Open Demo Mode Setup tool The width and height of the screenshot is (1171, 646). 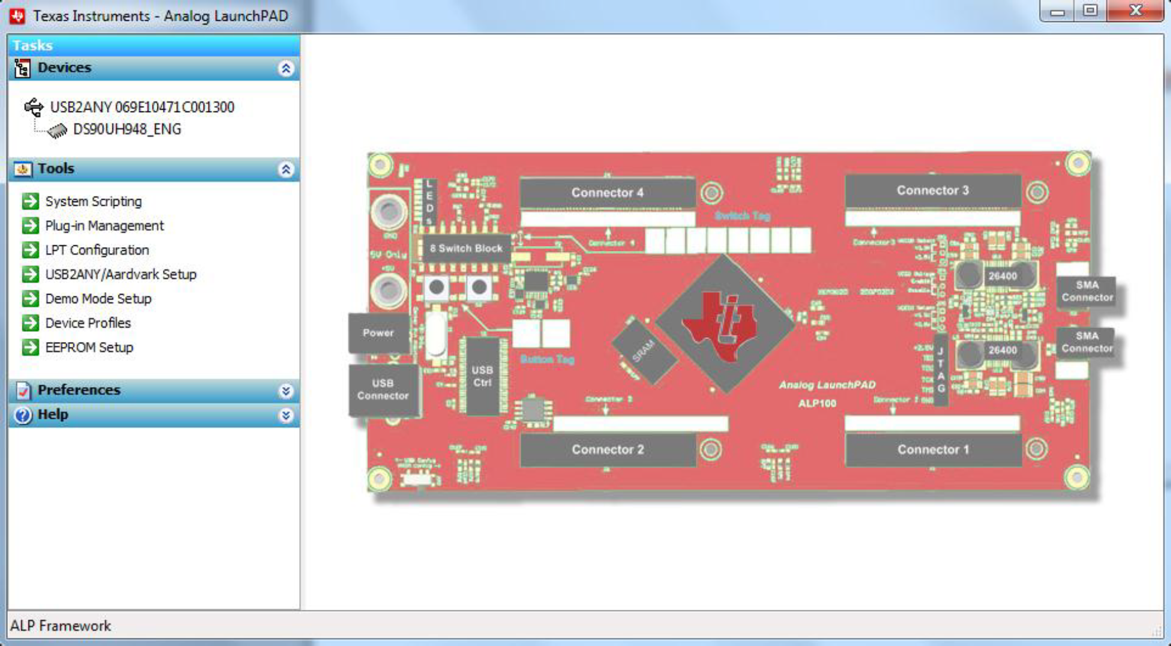98,299
